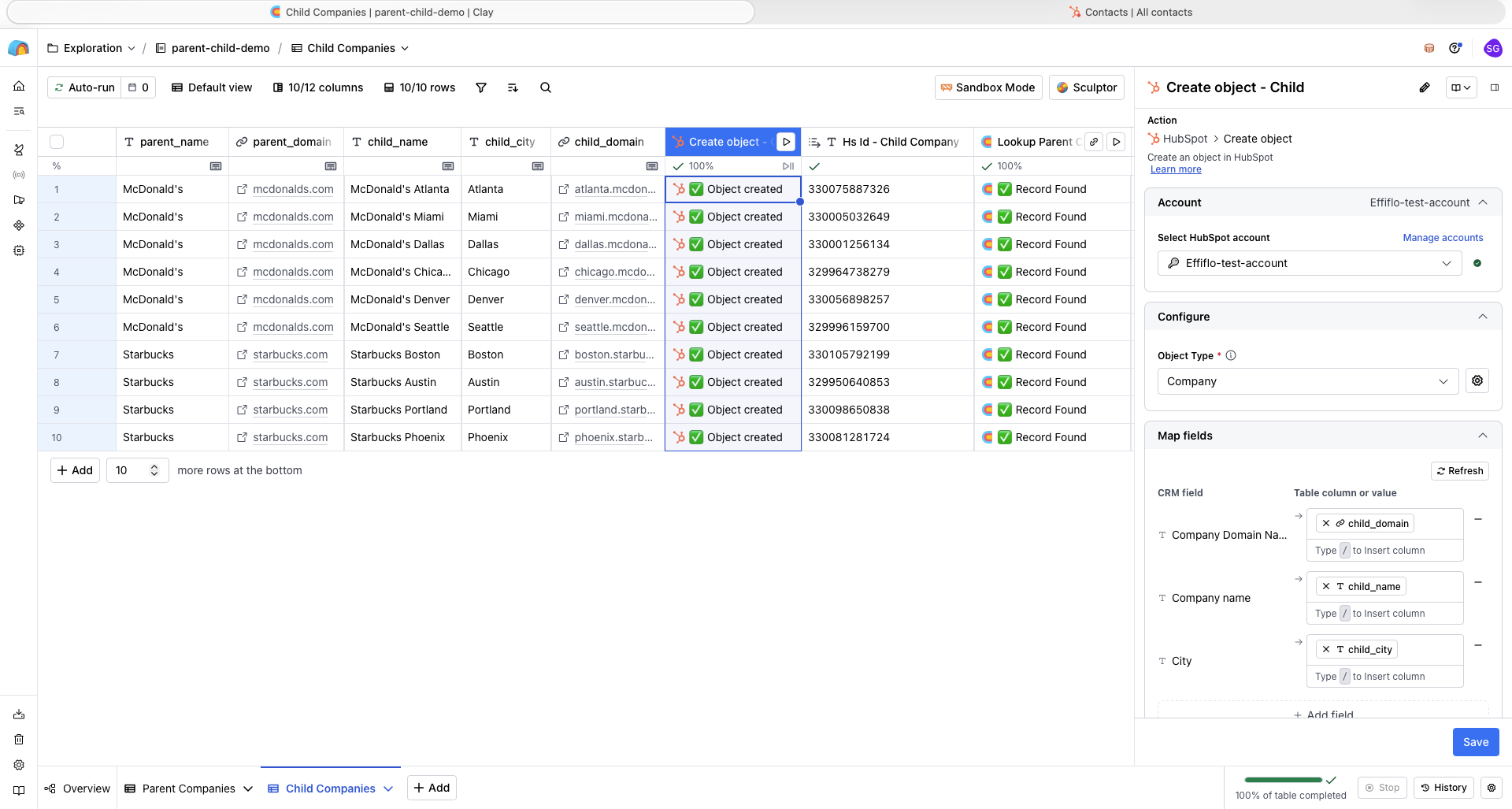1512x809 pixels.
Task: Open History
Action: [x=1443, y=788]
